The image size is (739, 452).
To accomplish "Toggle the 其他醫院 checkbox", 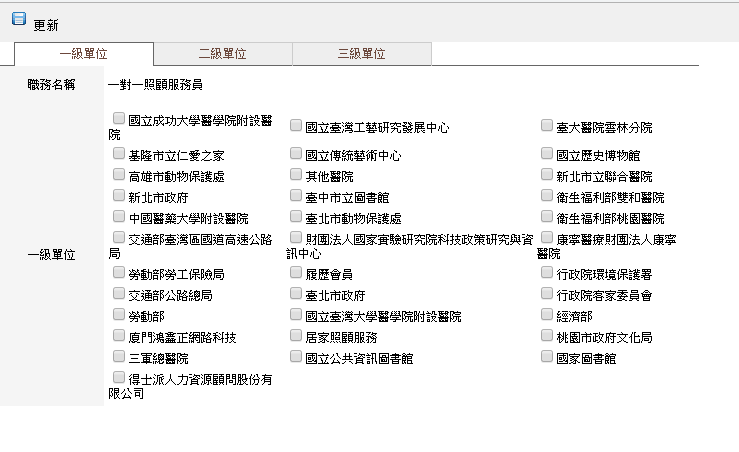I will tap(296, 175).
